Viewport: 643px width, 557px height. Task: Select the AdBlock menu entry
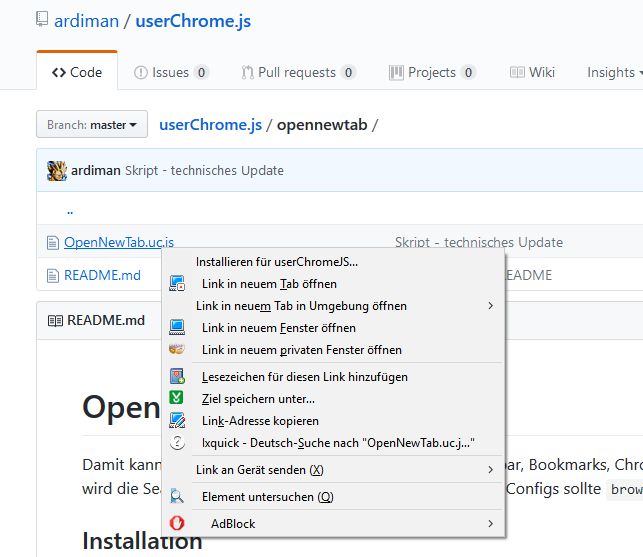coord(333,524)
